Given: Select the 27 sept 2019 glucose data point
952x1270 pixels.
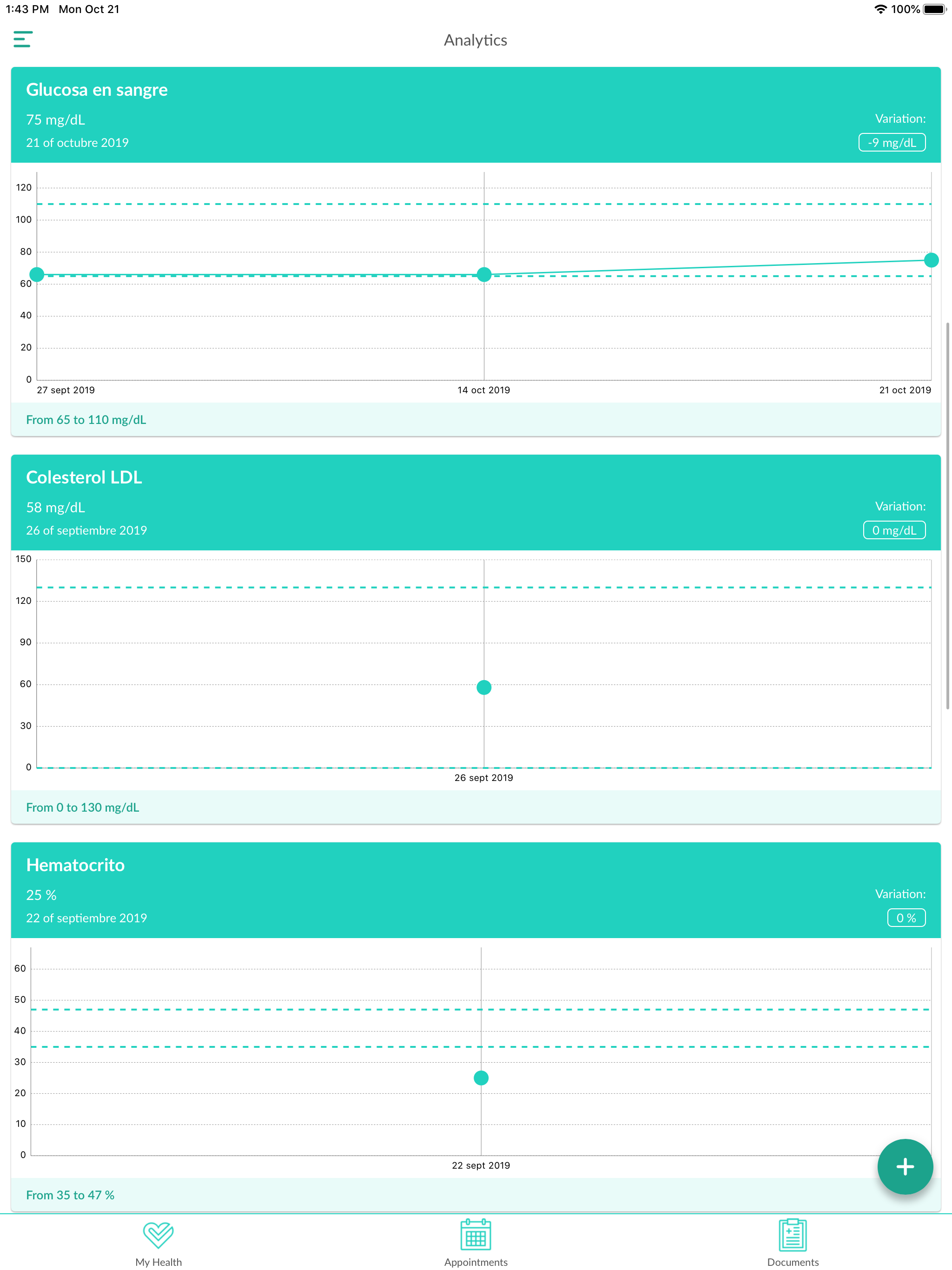Looking at the screenshot, I should (x=37, y=274).
